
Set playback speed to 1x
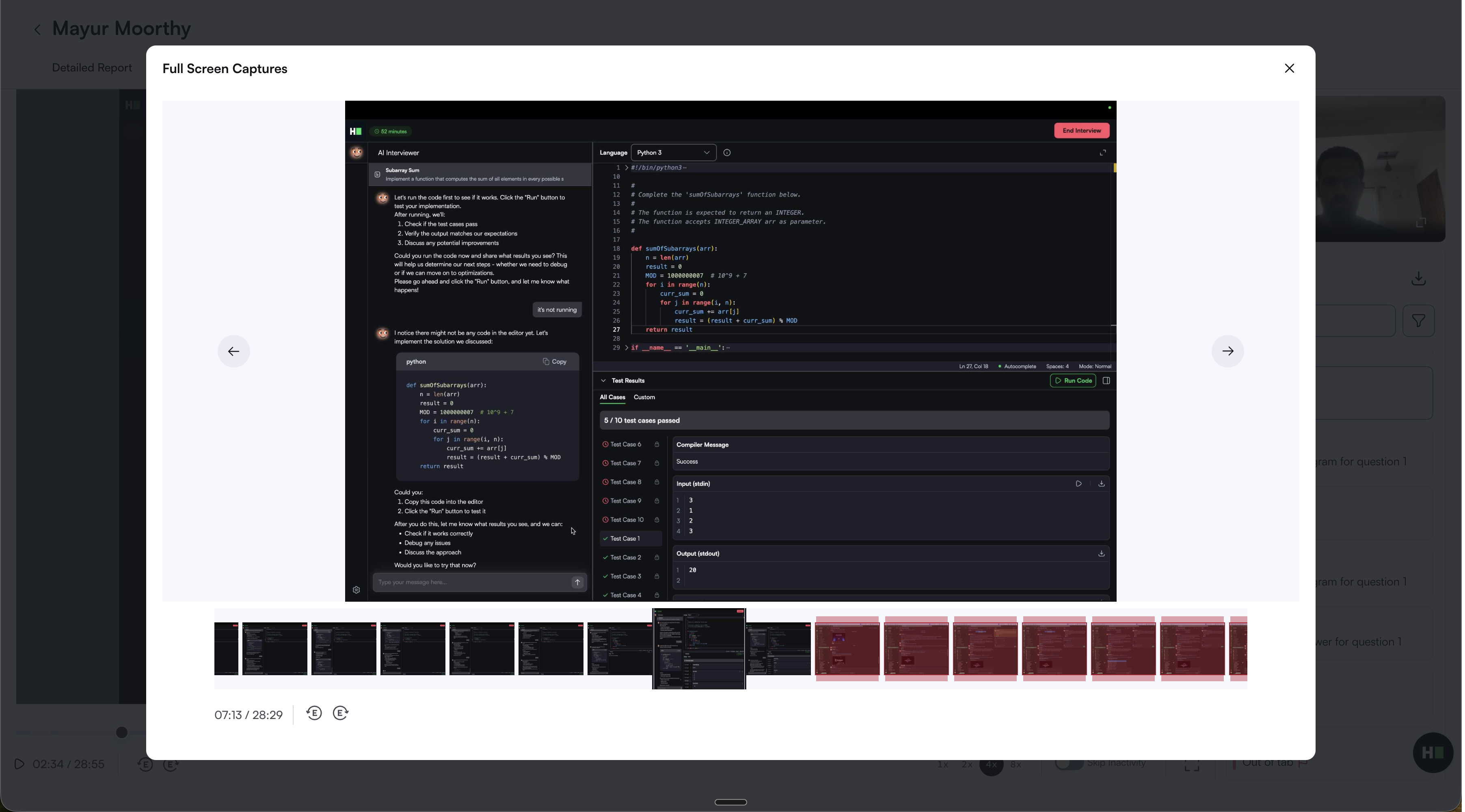[944, 765]
